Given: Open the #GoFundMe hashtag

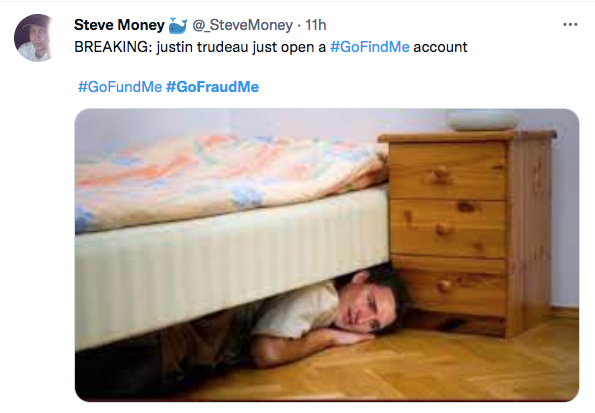Looking at the screenshot, I should click(x=120, y=87).
